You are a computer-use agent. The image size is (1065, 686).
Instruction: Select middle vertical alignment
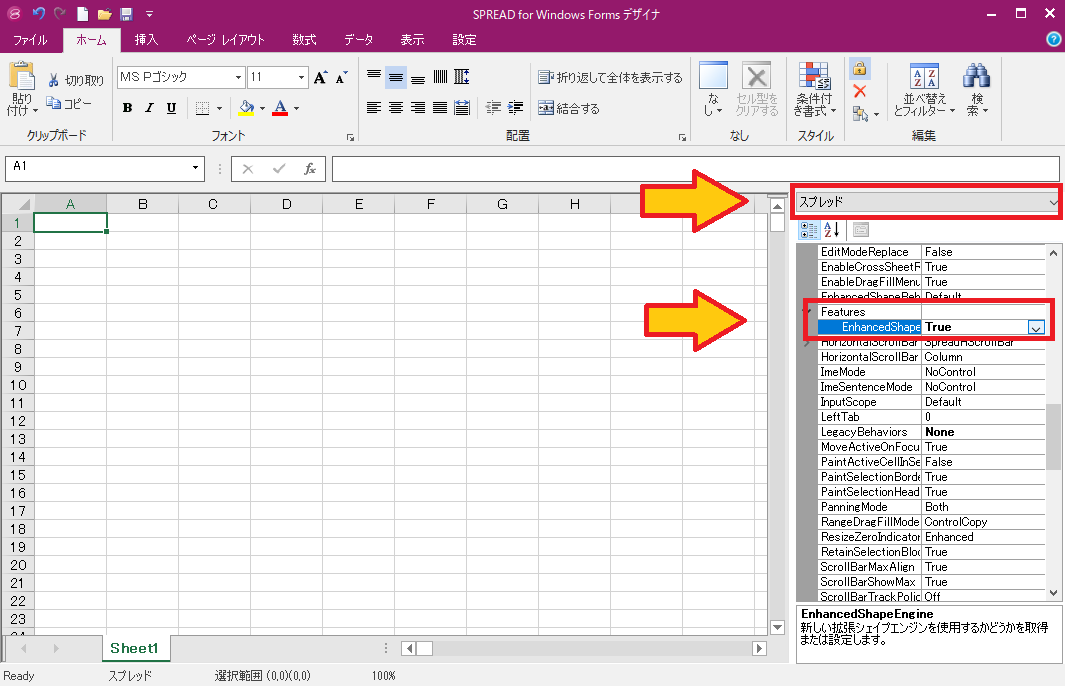tap(395, 77)
